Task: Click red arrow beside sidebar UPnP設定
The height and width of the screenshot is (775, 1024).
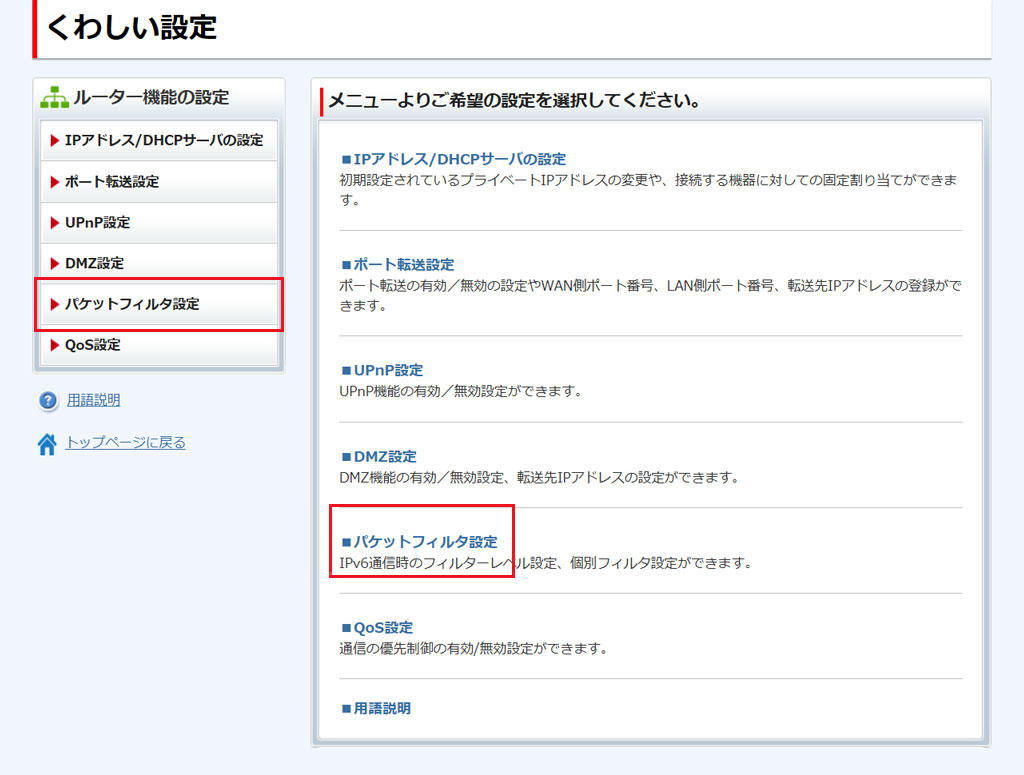Action: pos(55,223)
